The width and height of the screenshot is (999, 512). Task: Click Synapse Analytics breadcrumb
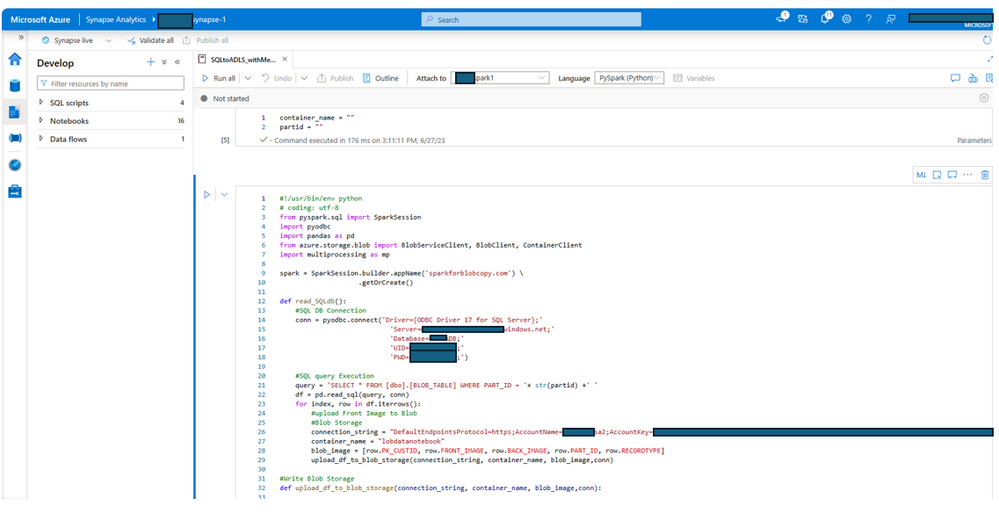coord(116,20)
